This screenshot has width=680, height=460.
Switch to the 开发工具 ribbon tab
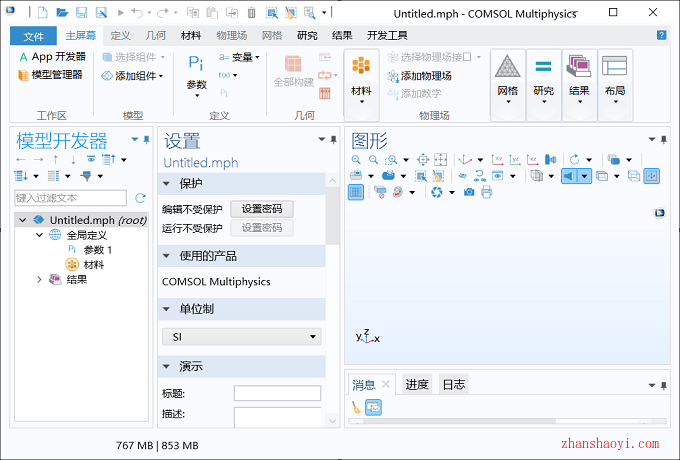(x=387, y=36)
